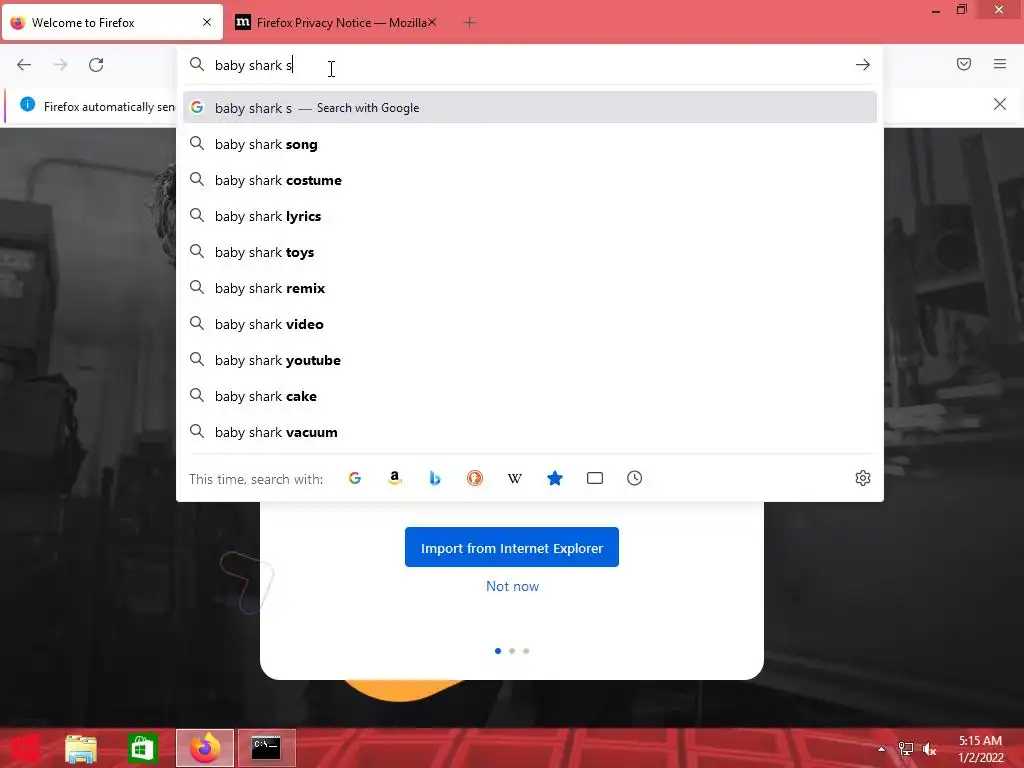Search history using the clock icon
Image resolution: width=1024 pixels, height=768 pixels.
634,478
